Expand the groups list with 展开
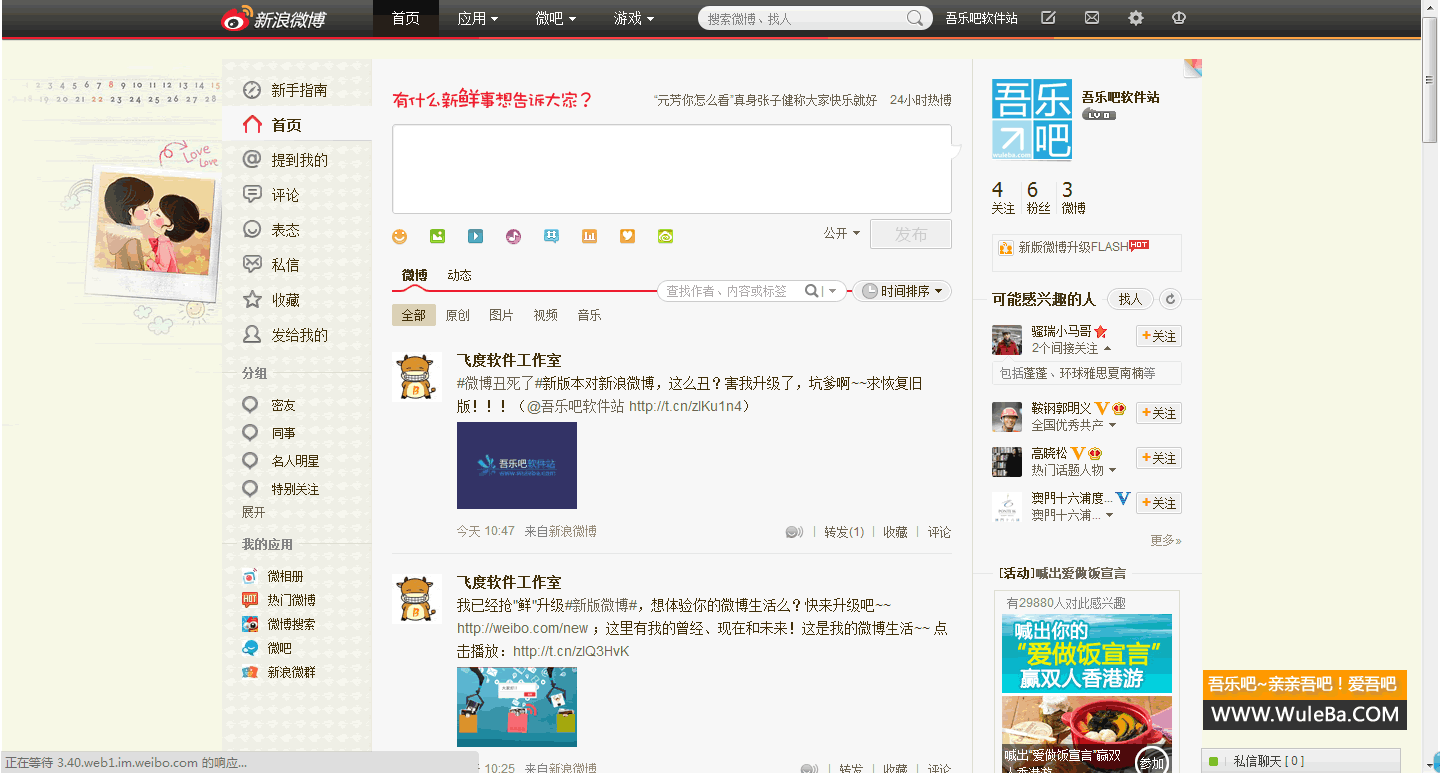 [253, 512]
